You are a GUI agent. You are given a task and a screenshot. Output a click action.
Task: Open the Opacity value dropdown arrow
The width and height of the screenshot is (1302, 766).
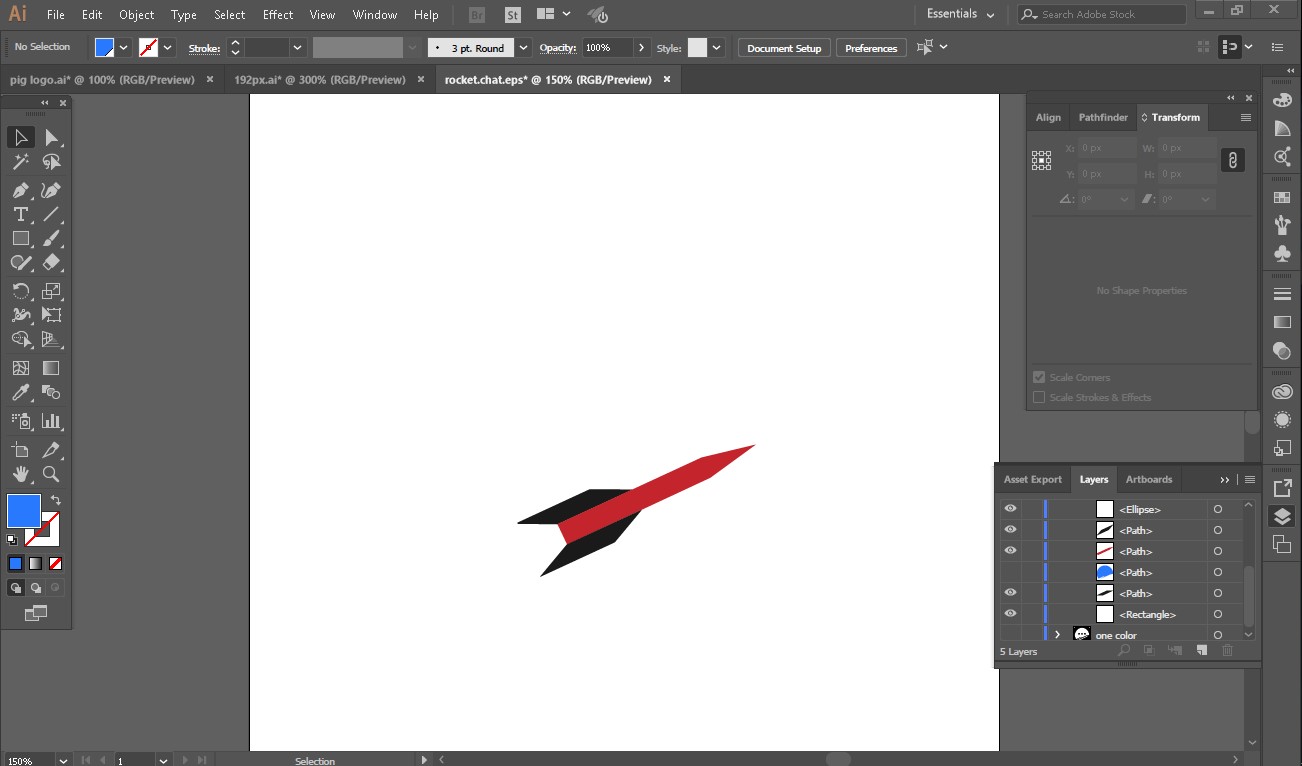[641, 48]
